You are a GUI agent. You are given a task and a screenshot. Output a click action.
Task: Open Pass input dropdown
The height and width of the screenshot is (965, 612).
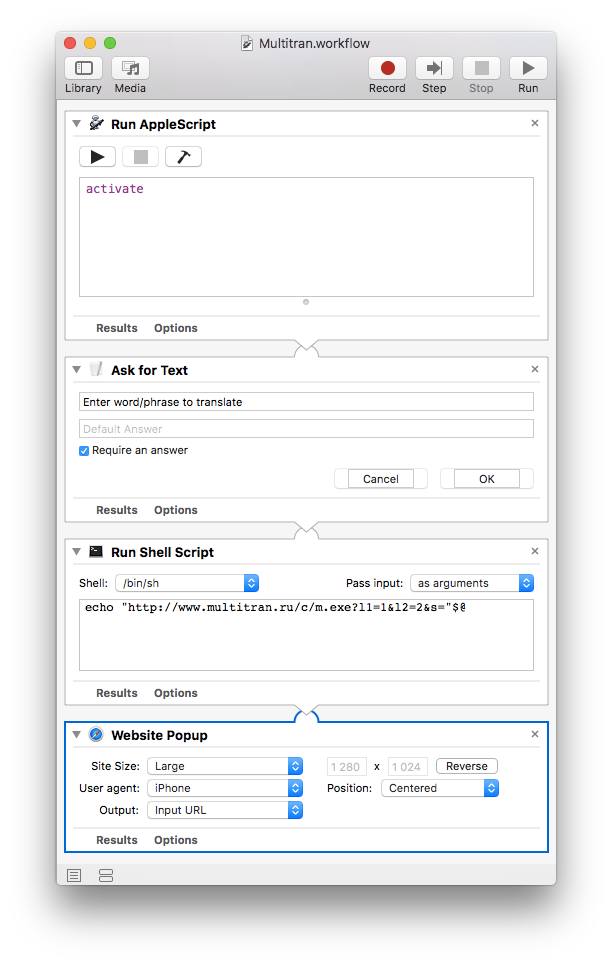point(472,583)
